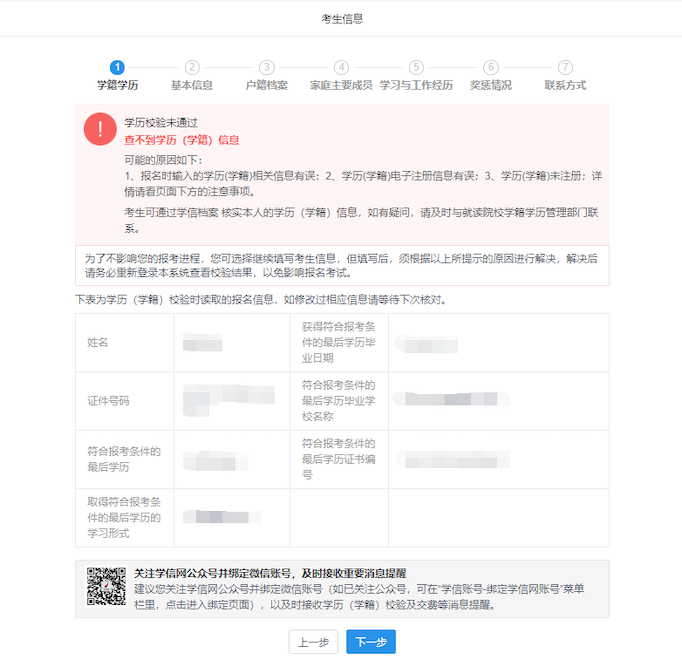Click the 考生信息 page title
This screenshot has width=682, height=660.
[x=341, y=18]
